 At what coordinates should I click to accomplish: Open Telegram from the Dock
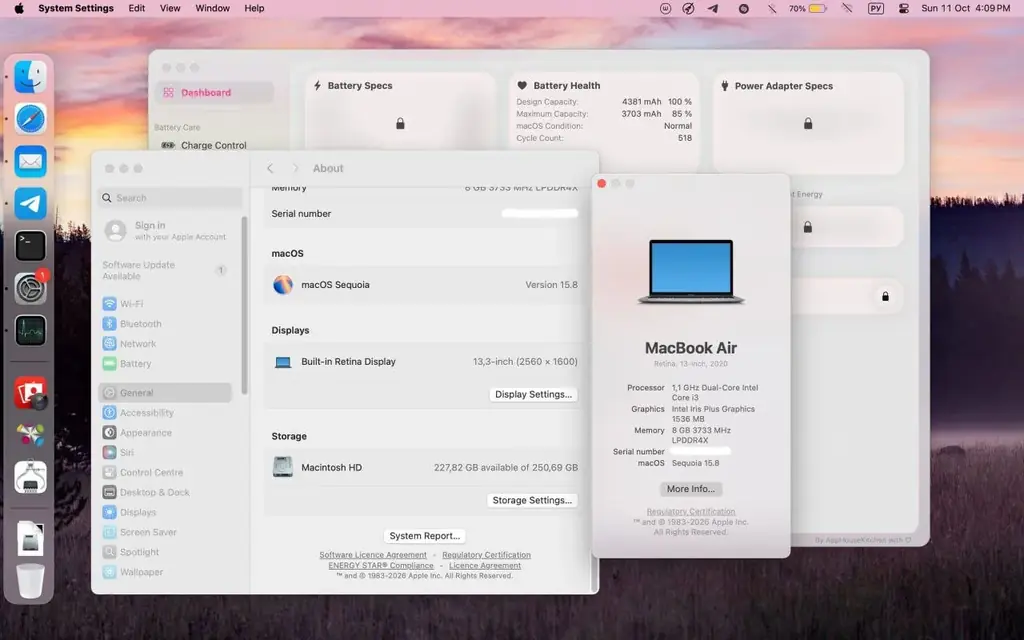click(x=30, y=204)
